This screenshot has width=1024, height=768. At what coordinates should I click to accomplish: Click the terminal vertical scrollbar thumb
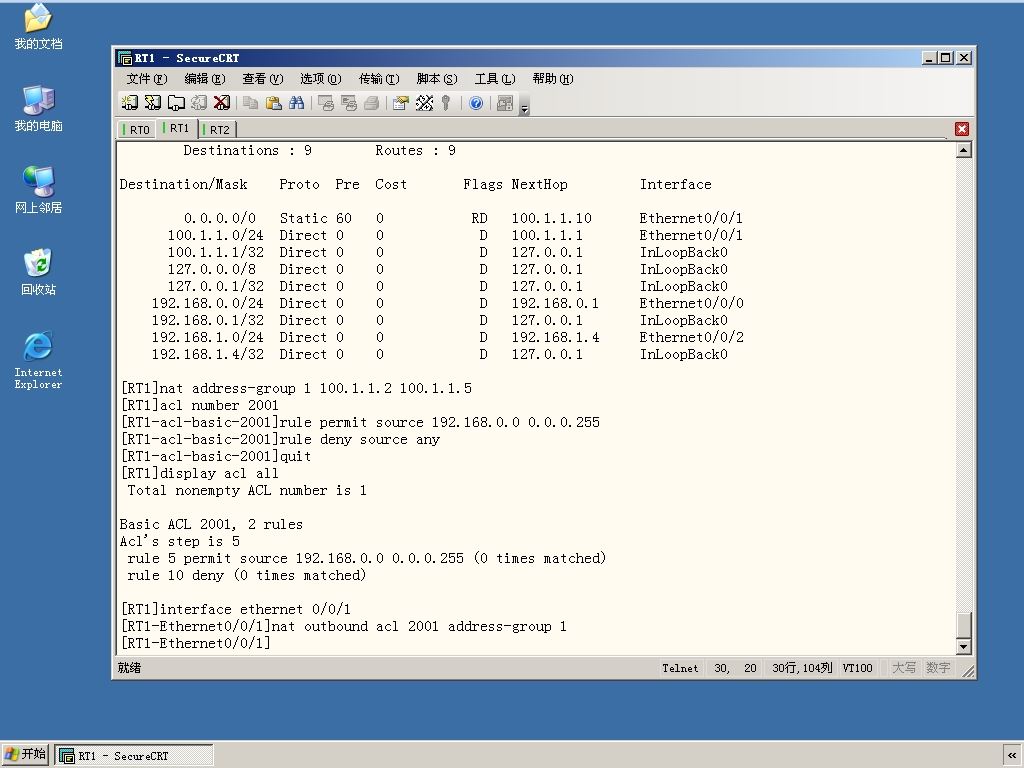[x=963, y=624]
